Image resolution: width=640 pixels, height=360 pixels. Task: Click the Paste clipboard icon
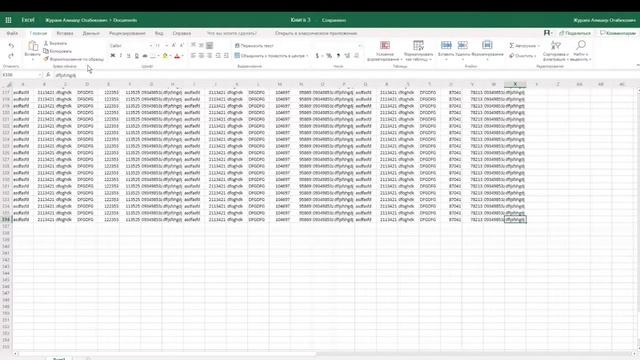pyautogui.click(x=33, y=47)
